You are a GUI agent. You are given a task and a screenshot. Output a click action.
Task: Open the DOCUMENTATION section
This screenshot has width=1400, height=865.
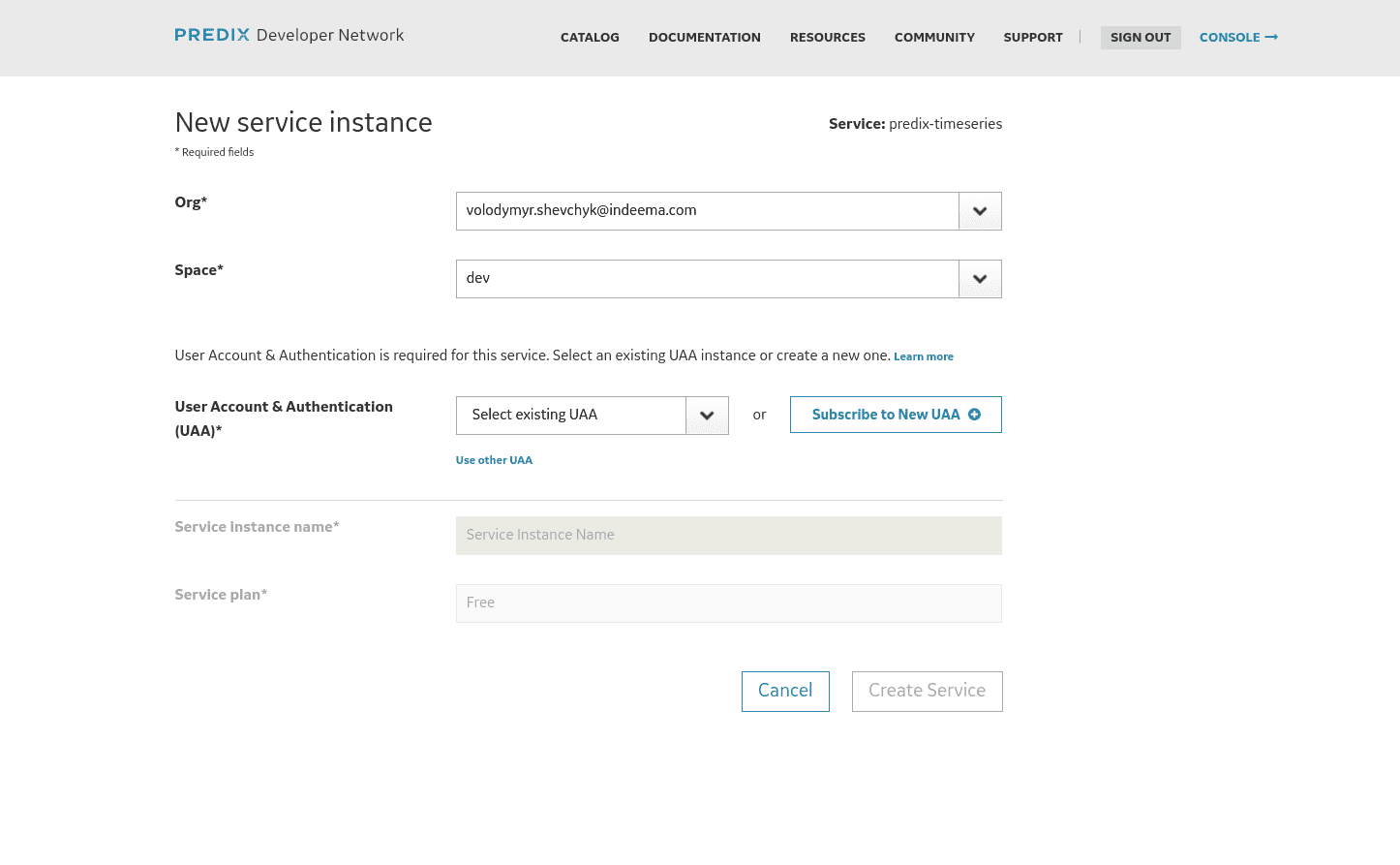[x=704, y=38]
